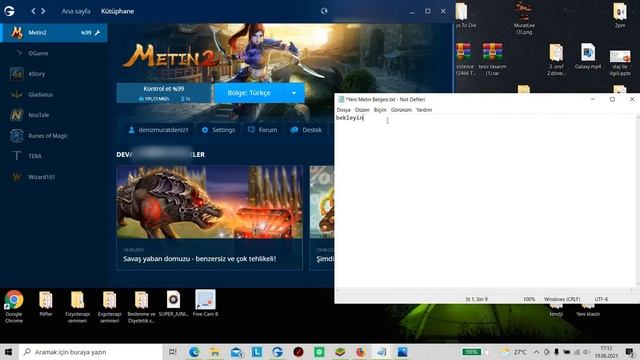Expand the region dropdown arrow

294,93
